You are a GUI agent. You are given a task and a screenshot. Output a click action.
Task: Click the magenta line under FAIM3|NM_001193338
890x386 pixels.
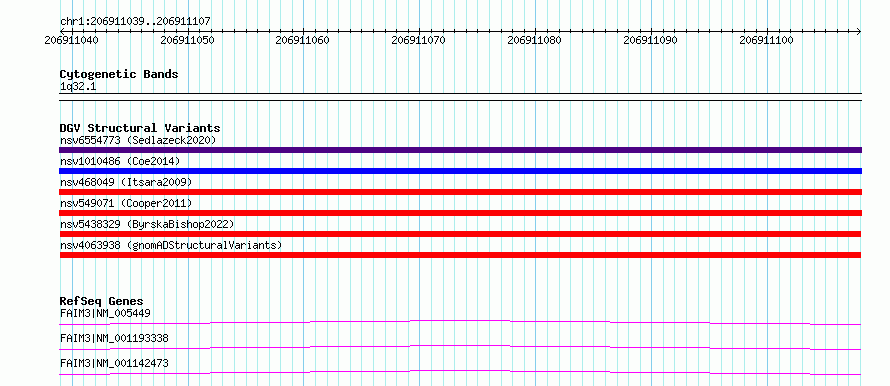pyautogui.click(x=460, y=347)
